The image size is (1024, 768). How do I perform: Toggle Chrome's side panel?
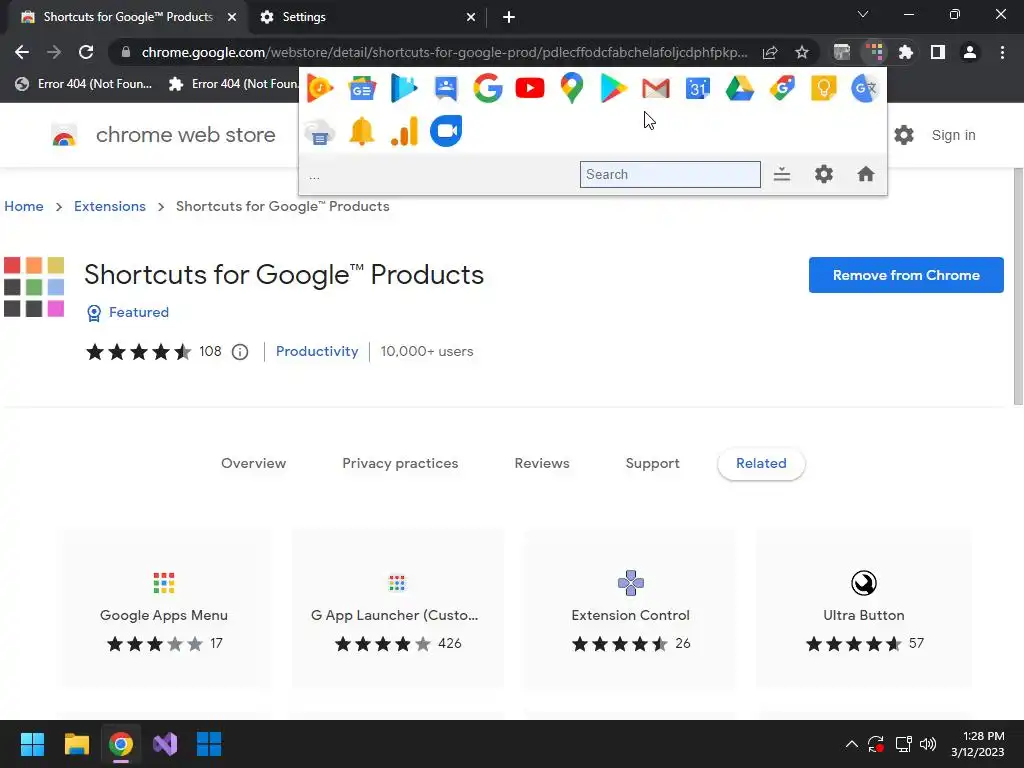pyautogui.click(x=938, y=53)
